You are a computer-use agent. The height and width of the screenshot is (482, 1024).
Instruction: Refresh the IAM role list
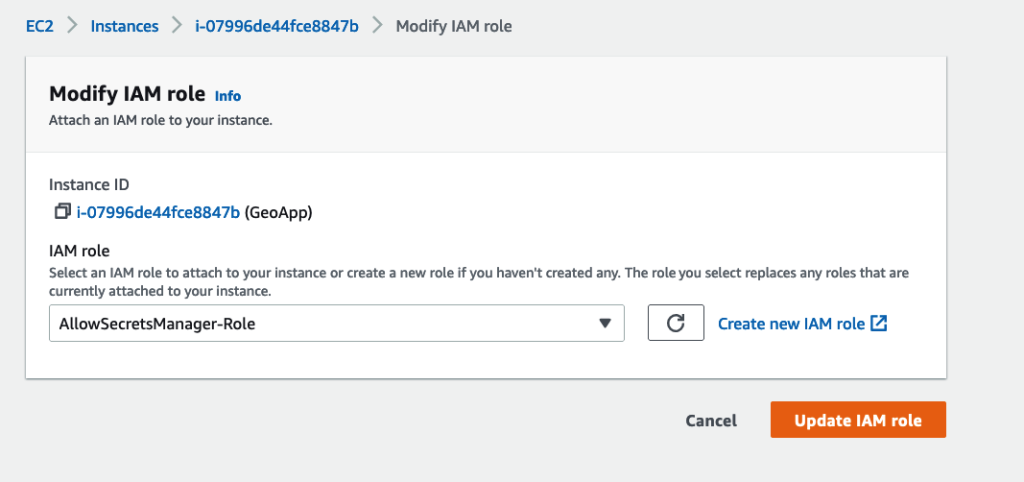coord(675,323)
